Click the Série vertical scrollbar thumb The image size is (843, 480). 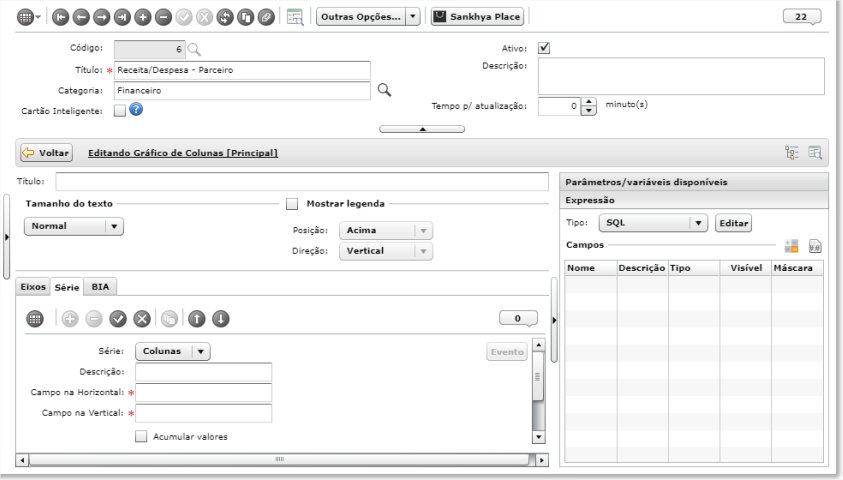pos(538,376)
